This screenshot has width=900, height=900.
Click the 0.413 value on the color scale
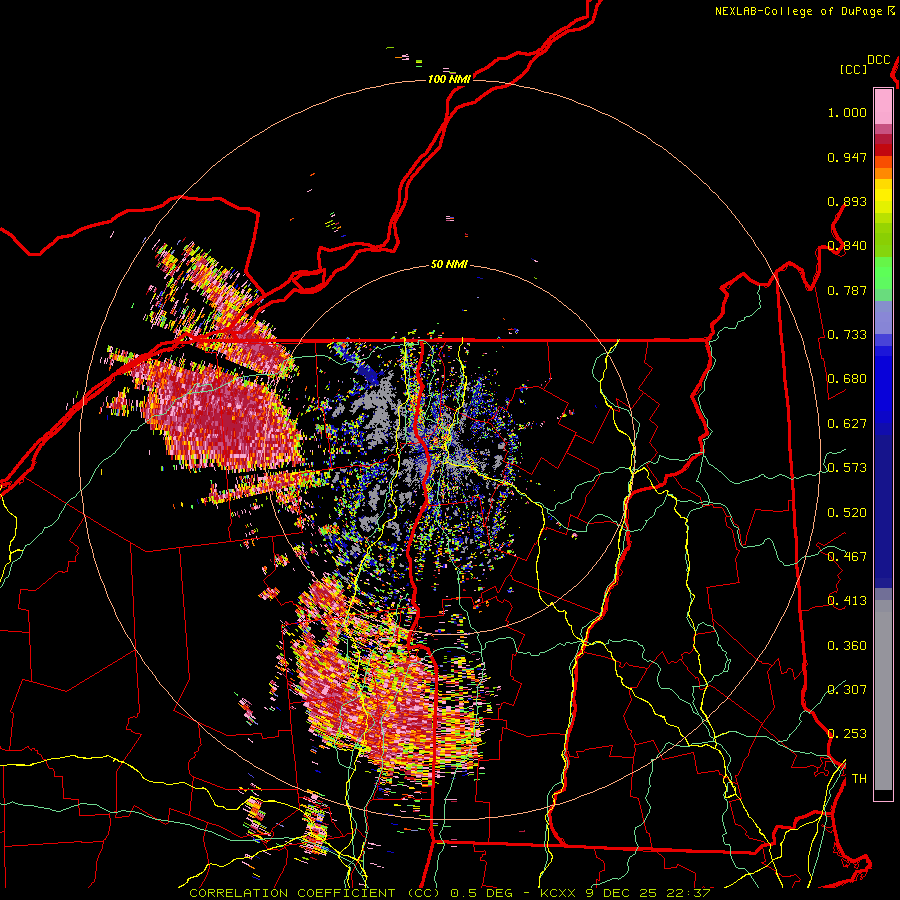click(847, 601)
